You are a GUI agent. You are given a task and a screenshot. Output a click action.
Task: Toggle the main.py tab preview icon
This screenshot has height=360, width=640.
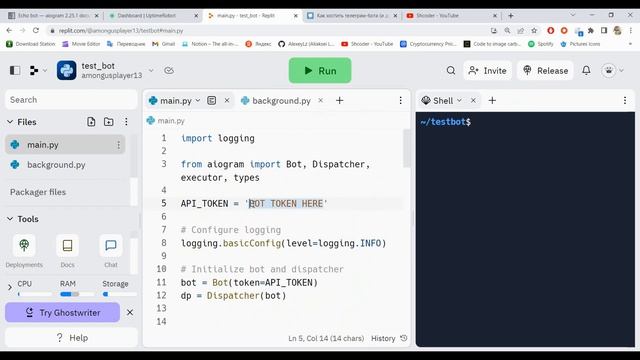[211, 100]
